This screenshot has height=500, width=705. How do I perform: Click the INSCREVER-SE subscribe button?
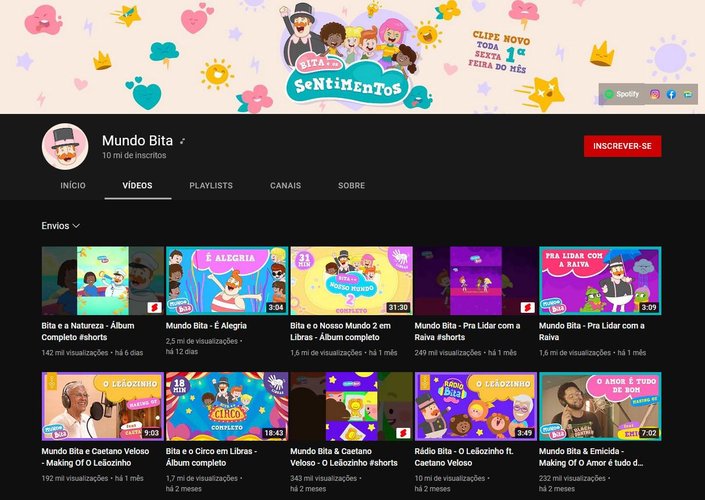[622, 146]
